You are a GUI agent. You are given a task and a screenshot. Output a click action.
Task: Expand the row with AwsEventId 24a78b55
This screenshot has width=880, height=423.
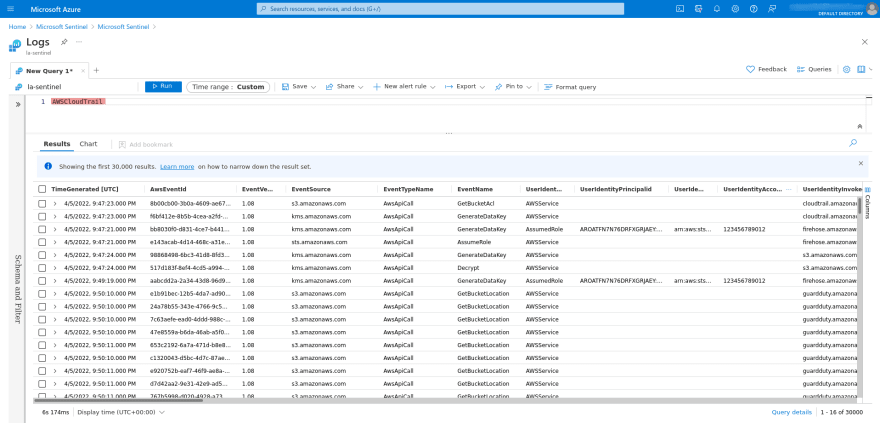point(55,306)
